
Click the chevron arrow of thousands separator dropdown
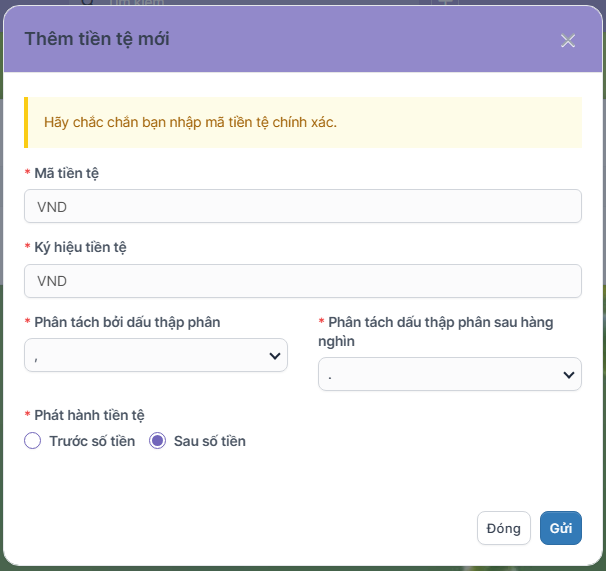pos(569,375)
